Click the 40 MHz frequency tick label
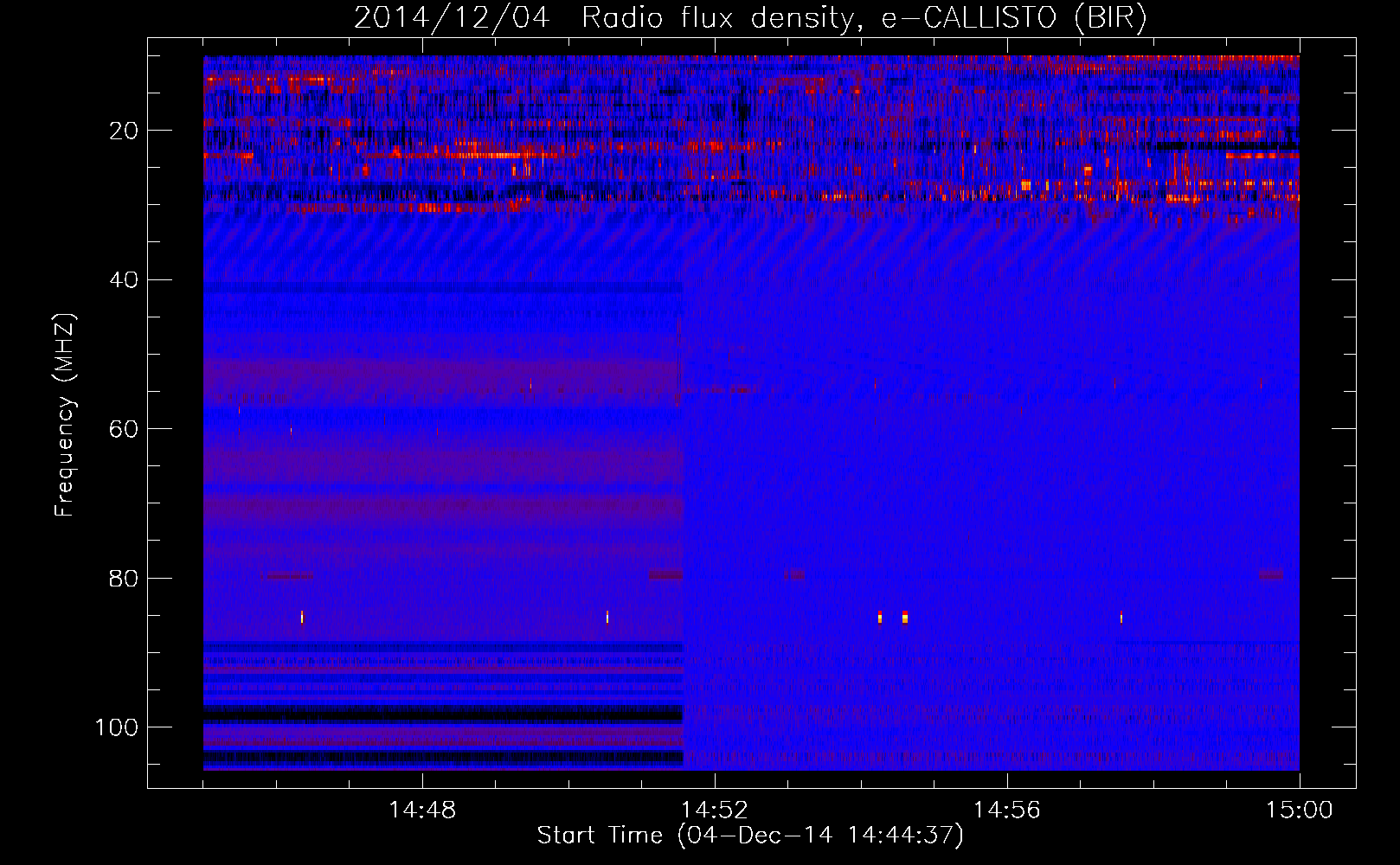1400x865 pixels. click(125, 280)
